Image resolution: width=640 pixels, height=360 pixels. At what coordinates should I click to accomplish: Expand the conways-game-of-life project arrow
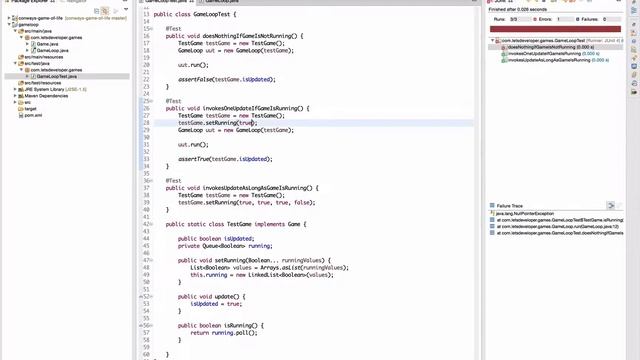[x=9, y=18]
